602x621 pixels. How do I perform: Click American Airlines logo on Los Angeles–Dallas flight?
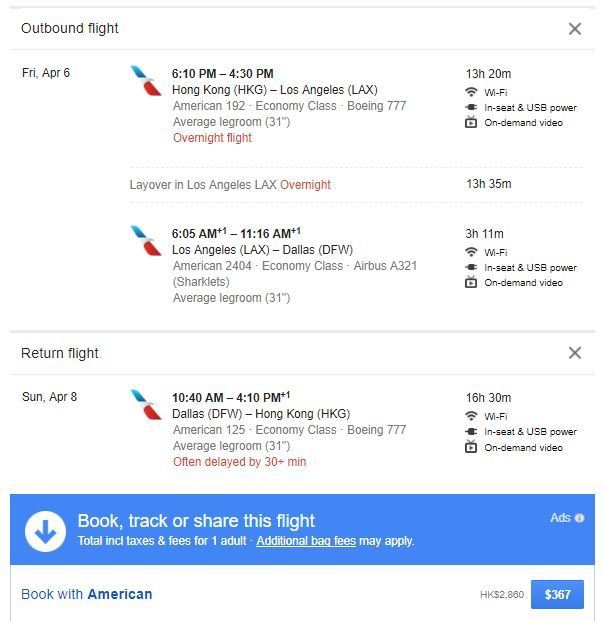[146, 241]
